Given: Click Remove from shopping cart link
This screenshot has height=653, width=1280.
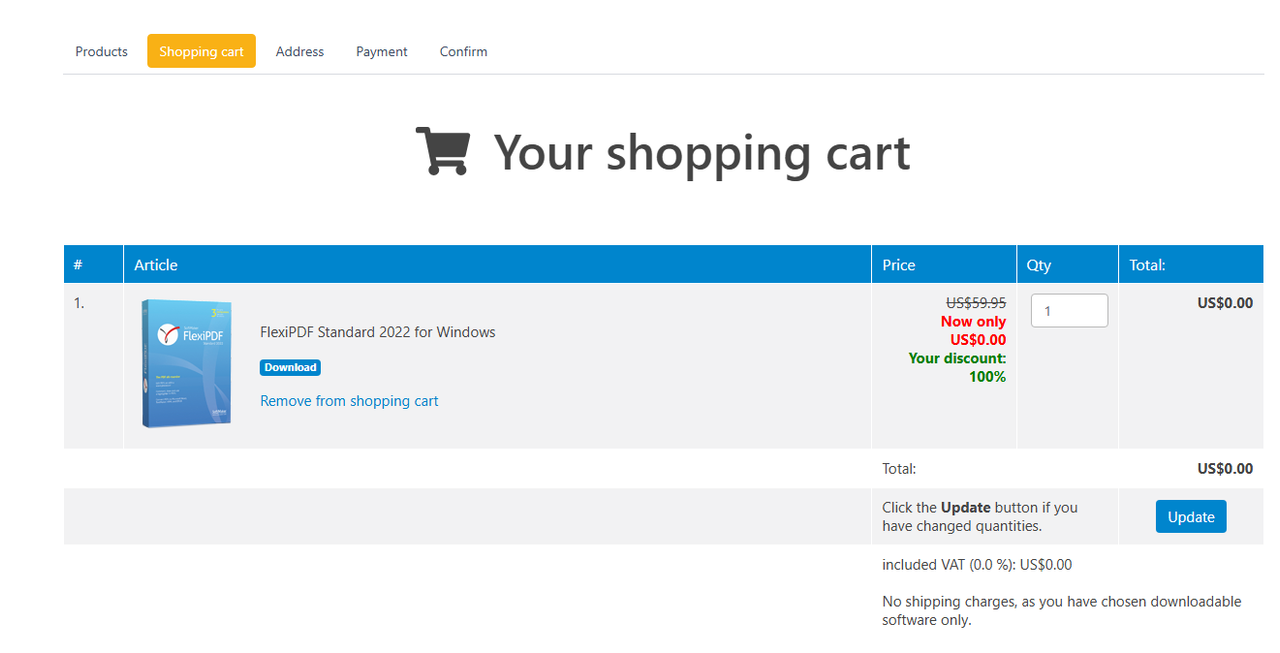Looking at the screenshot, I should tap(349, 401).
